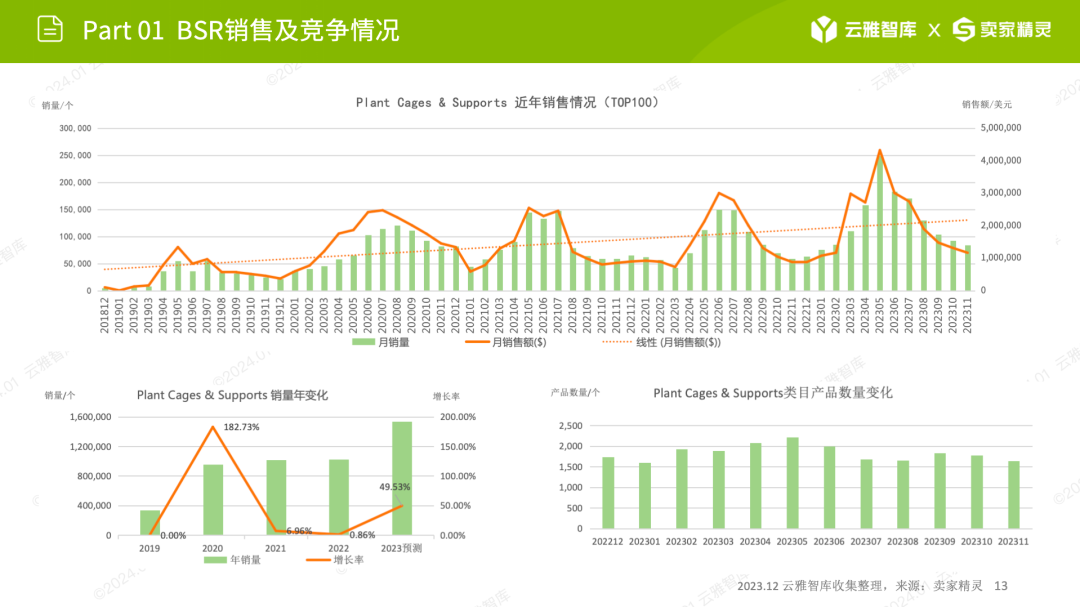Click the 6.96% data label
The image size is (1080, 607).
tap(299, 531)
